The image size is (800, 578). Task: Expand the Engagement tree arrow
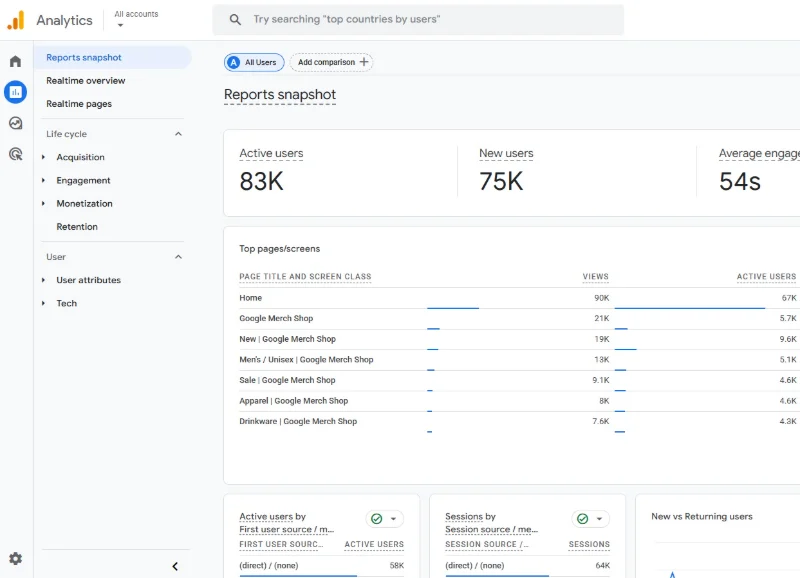pos(43,180)
